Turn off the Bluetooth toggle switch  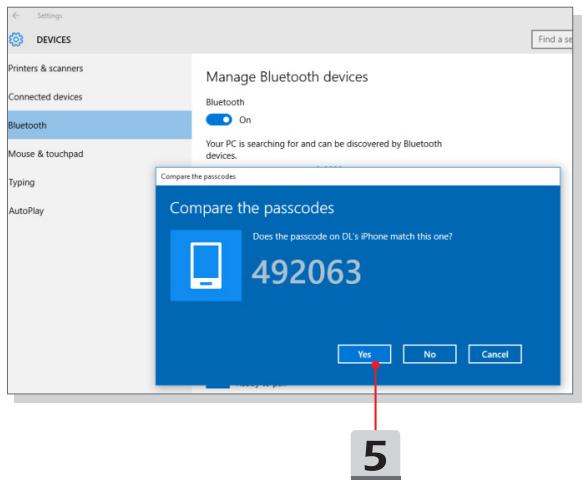tap(219, 120)
